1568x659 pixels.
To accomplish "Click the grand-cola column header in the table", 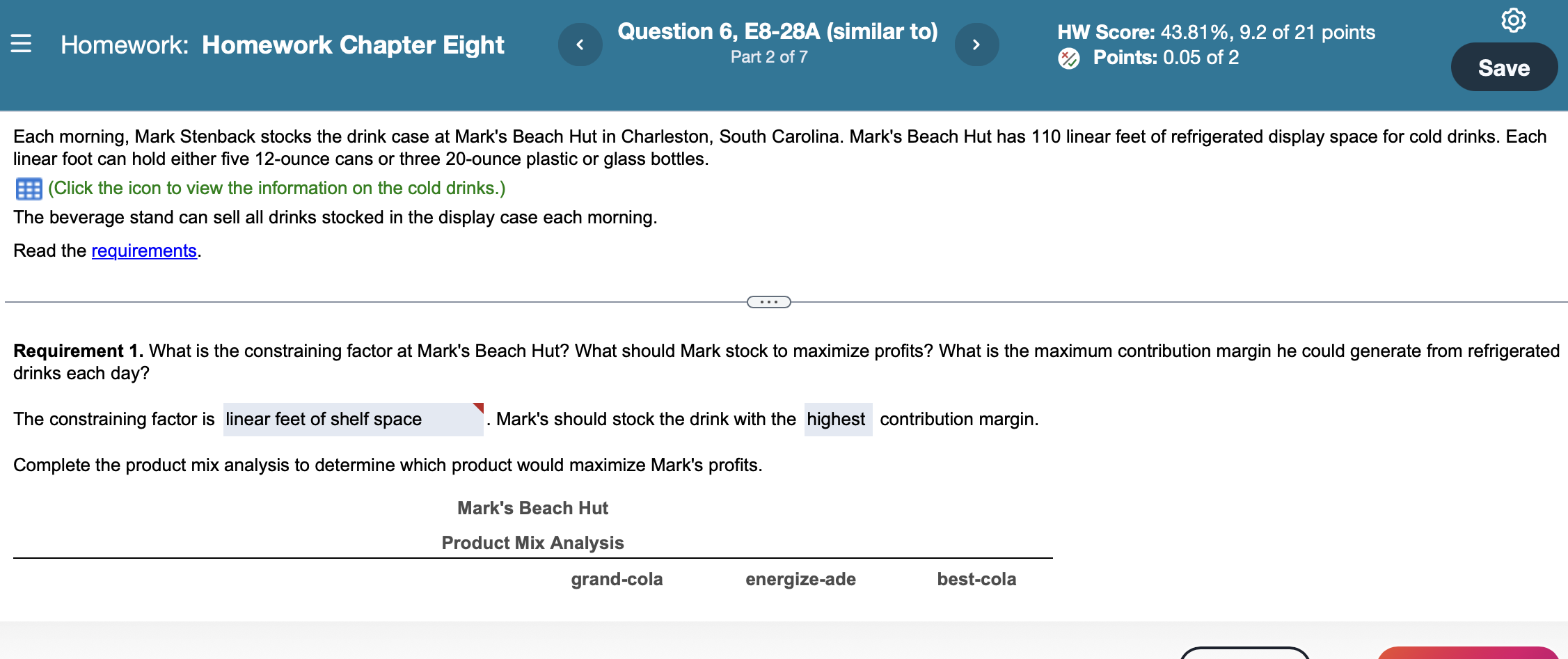I will click(617, 578).
